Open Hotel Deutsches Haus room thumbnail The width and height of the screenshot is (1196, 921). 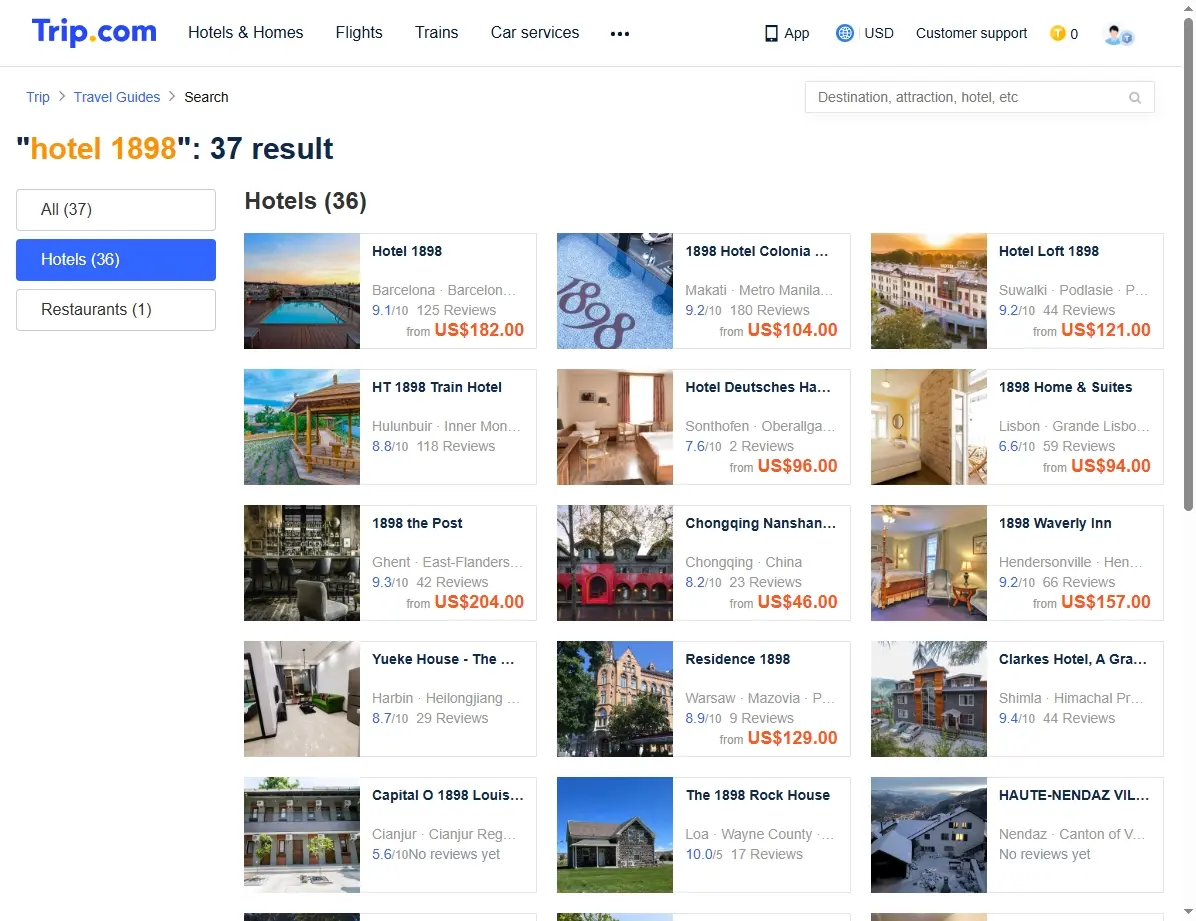[x=615, y=427]
